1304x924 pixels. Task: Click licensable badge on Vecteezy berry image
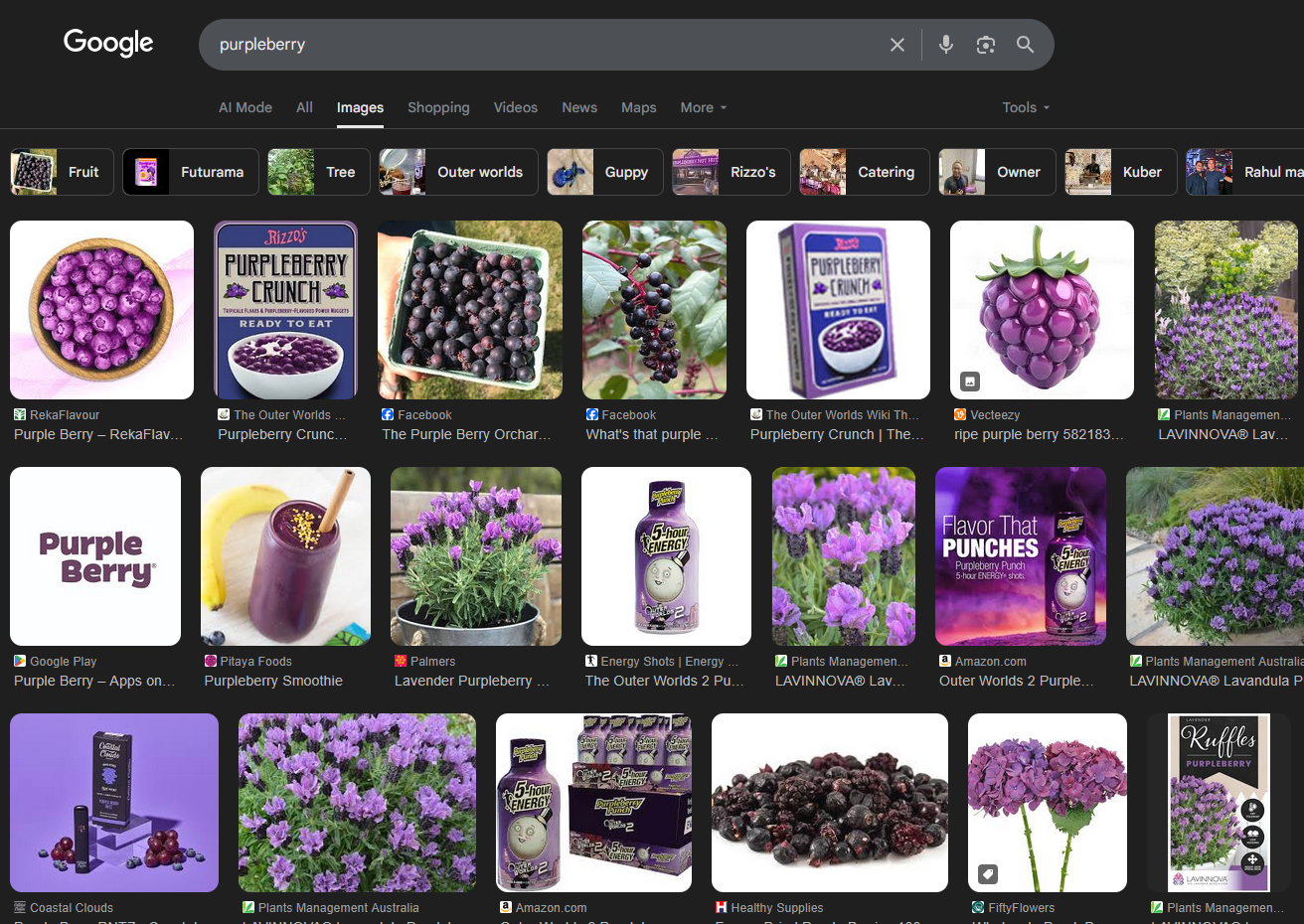click(x=970, y=381)
